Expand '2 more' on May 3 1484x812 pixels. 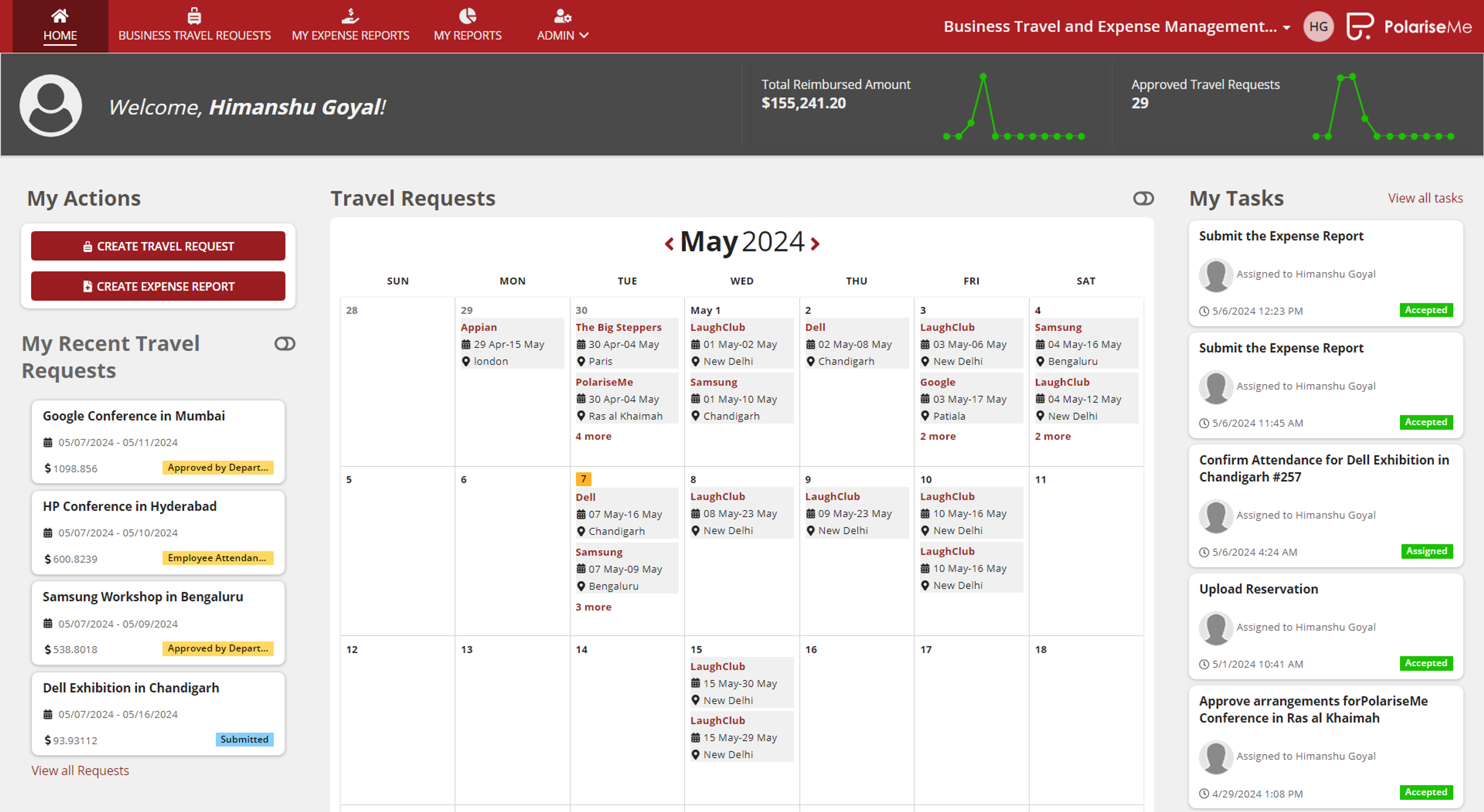(938, 436)
